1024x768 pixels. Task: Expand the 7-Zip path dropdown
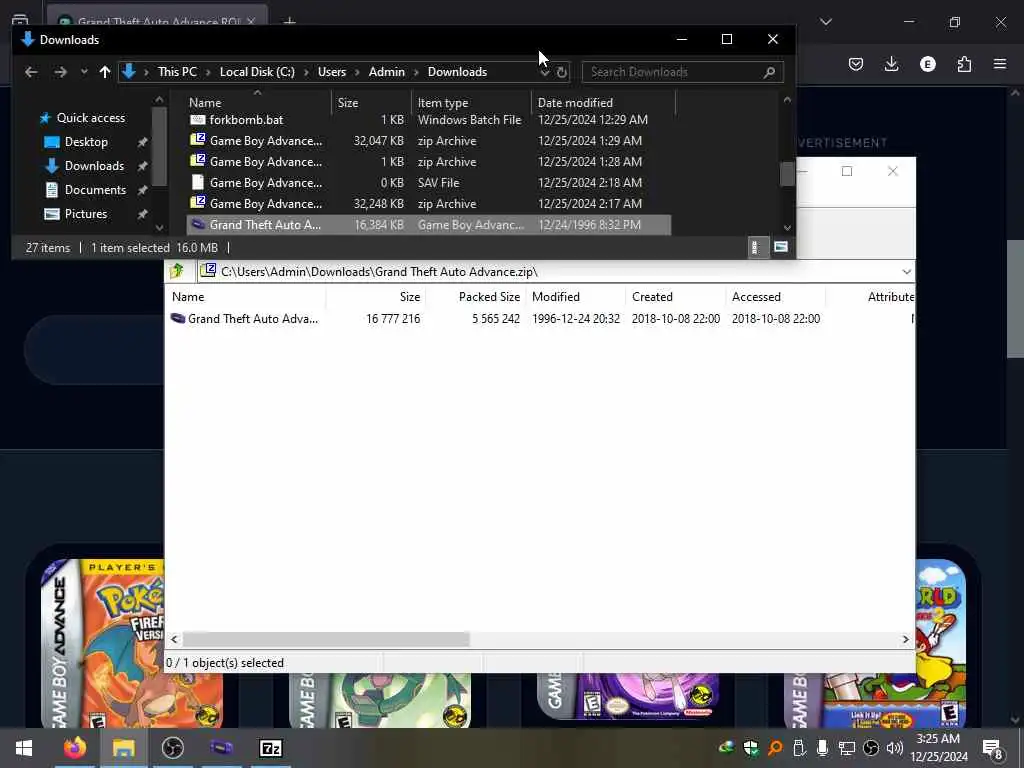(906, 272)
